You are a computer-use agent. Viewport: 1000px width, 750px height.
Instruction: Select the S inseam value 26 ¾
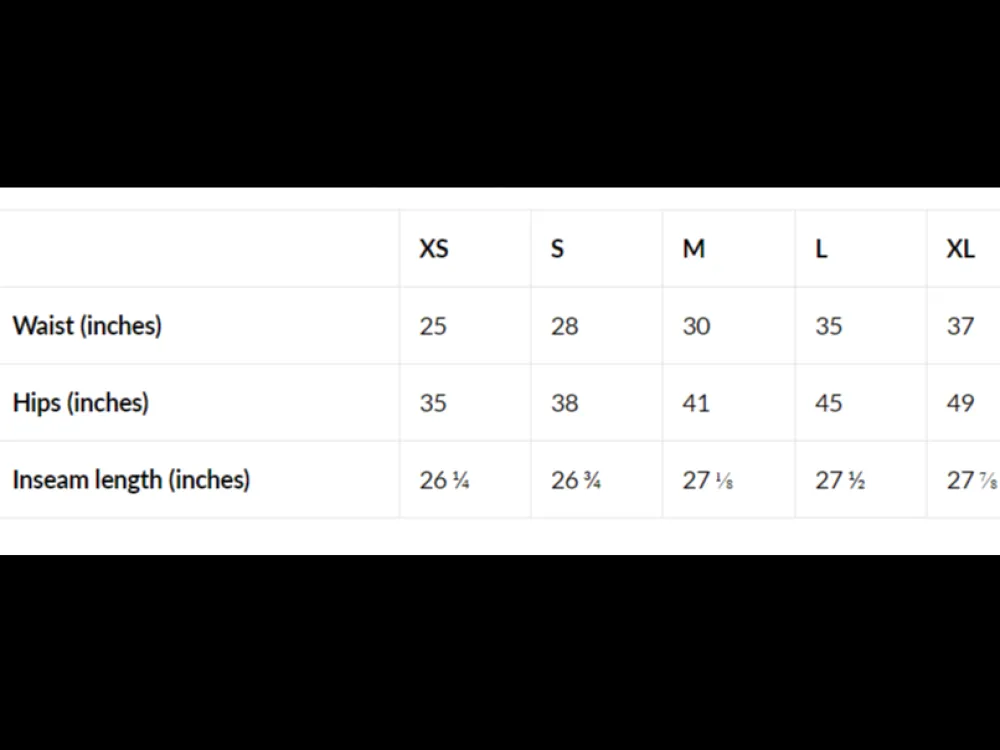[x=576, y=481]
